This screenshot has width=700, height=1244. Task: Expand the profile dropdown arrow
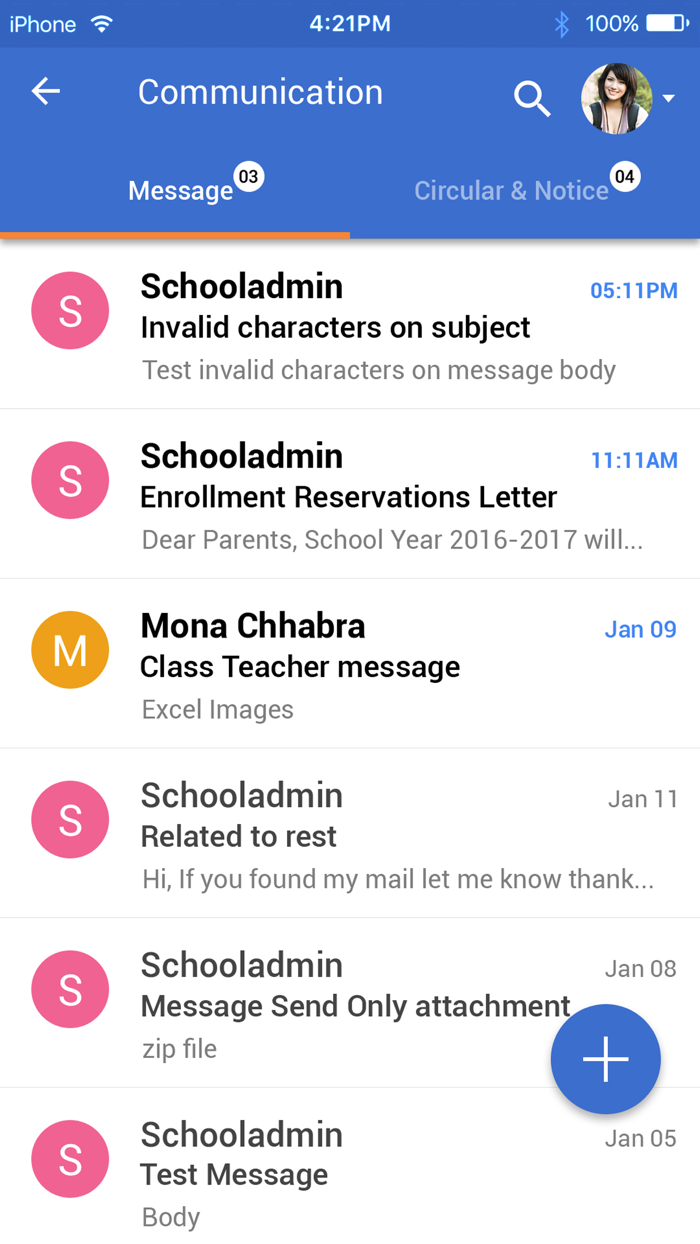pyautogui.click(x=669, y=98)
